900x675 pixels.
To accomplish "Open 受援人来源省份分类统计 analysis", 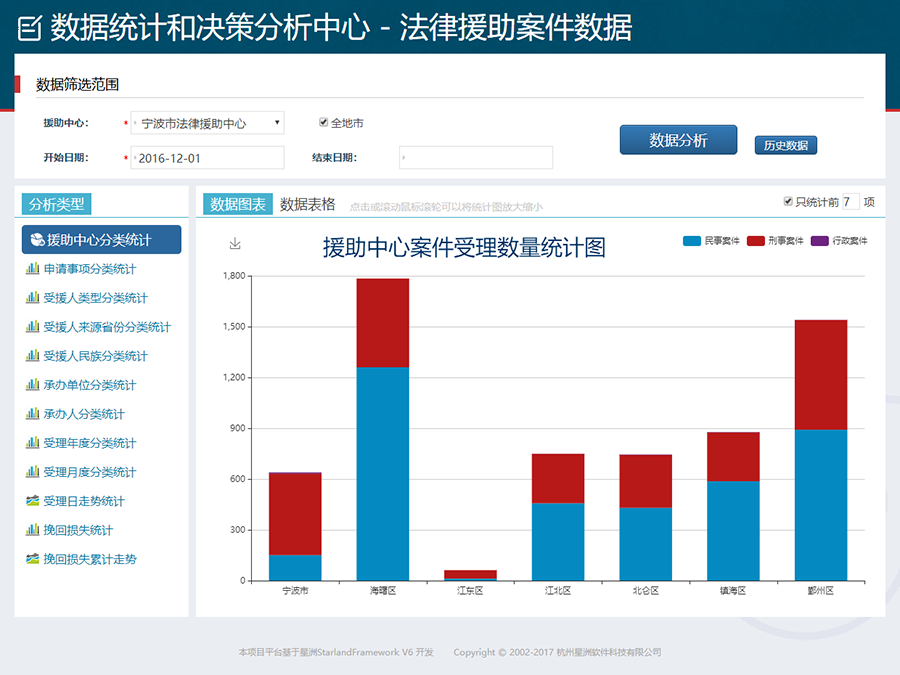I will [107, 327].
